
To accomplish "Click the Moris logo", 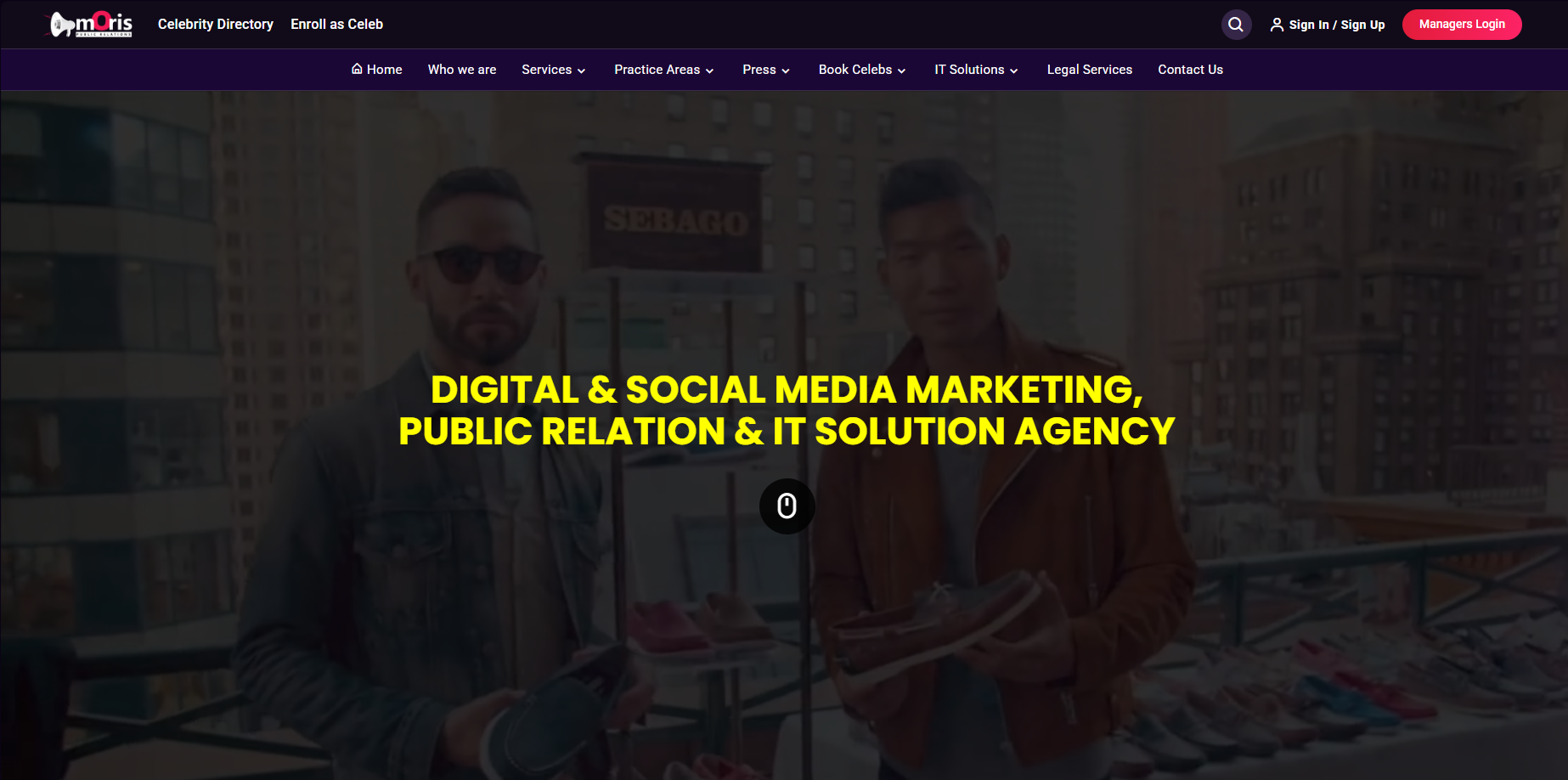I will click(x=89, y=24).
